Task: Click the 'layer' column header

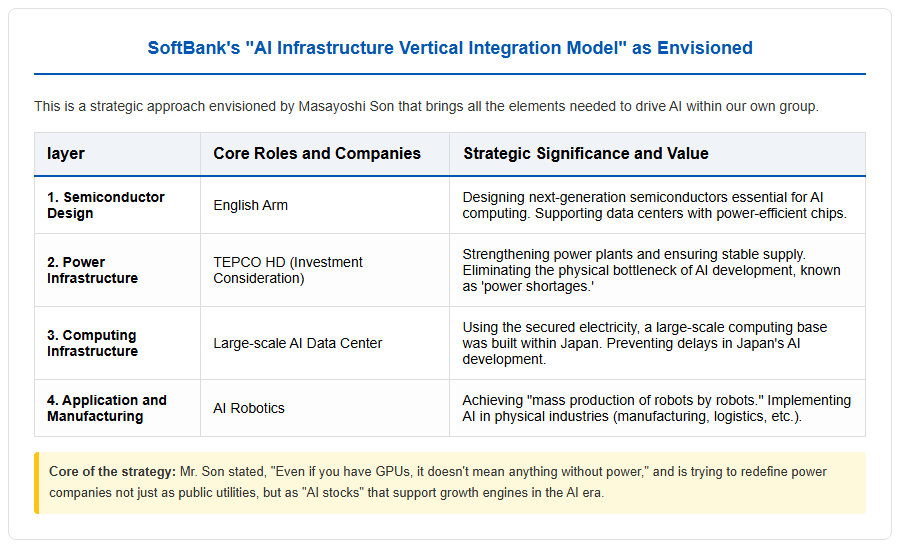Action: (x=65, y=153)
